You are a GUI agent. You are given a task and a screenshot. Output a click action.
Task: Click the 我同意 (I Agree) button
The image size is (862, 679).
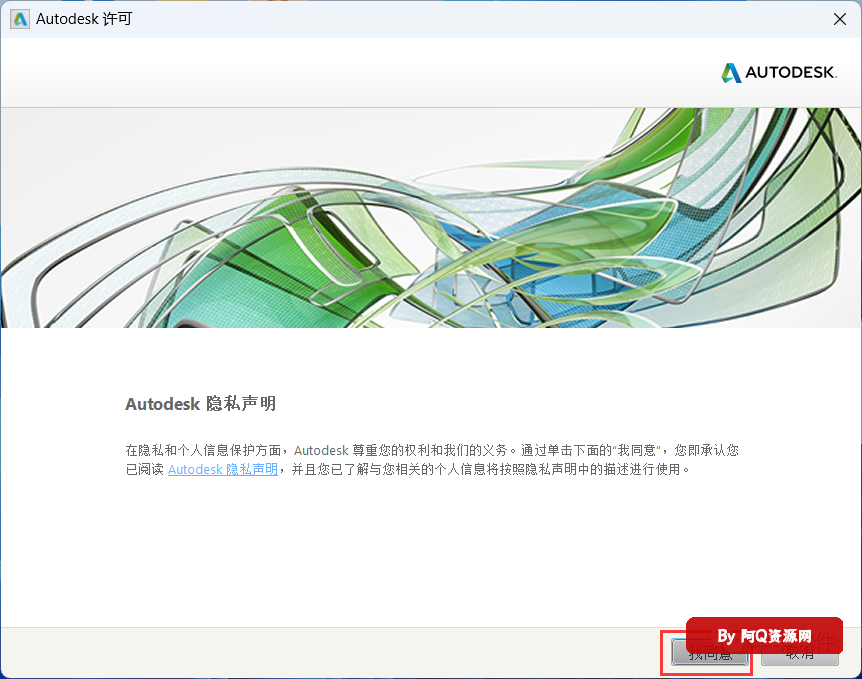pos(709,653)
